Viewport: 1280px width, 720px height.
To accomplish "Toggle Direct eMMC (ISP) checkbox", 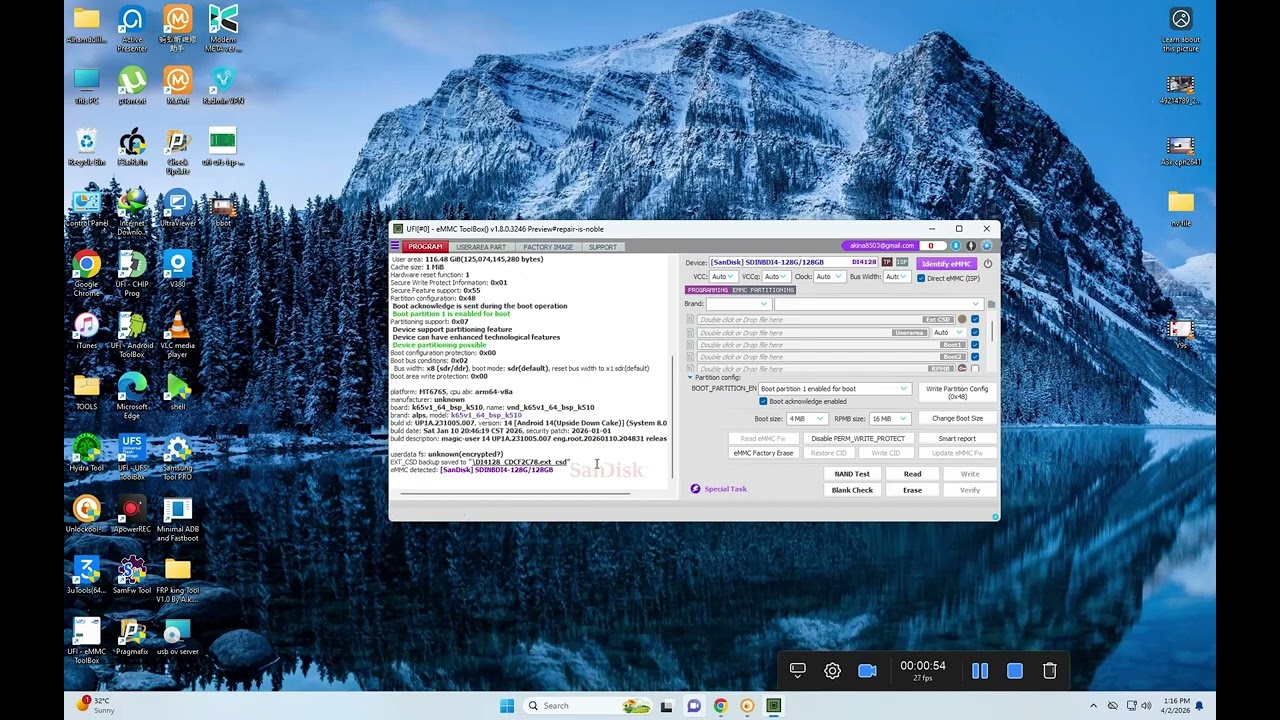I will (921, 278).
